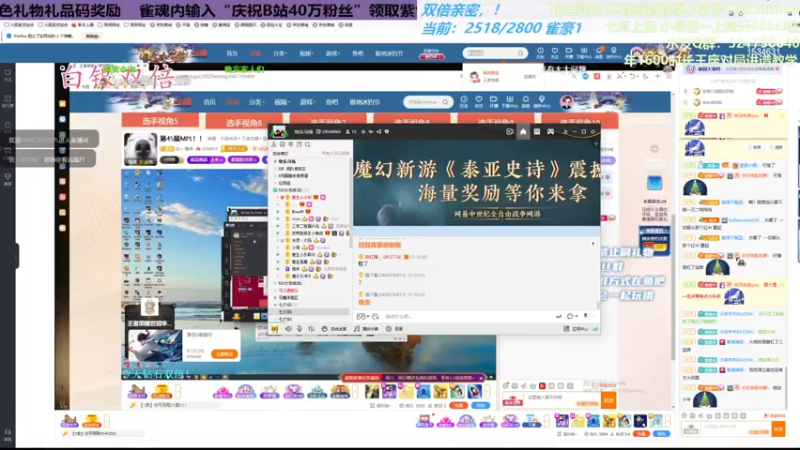Click the outer Douyu search box
The image size is (800, 450).
click(494, 53)
